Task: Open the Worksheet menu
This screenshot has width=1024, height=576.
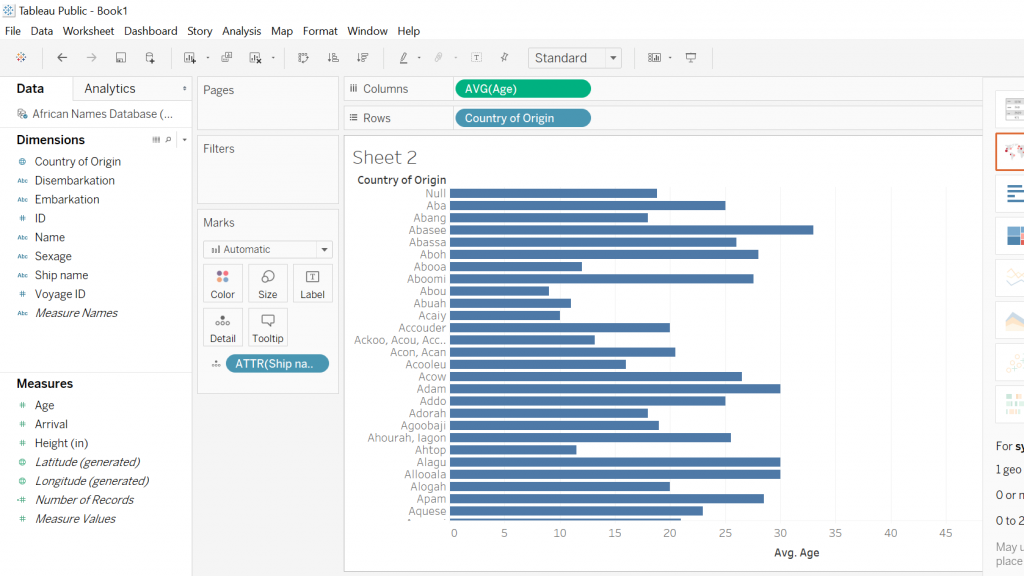Action: click(x=88, y=31)
